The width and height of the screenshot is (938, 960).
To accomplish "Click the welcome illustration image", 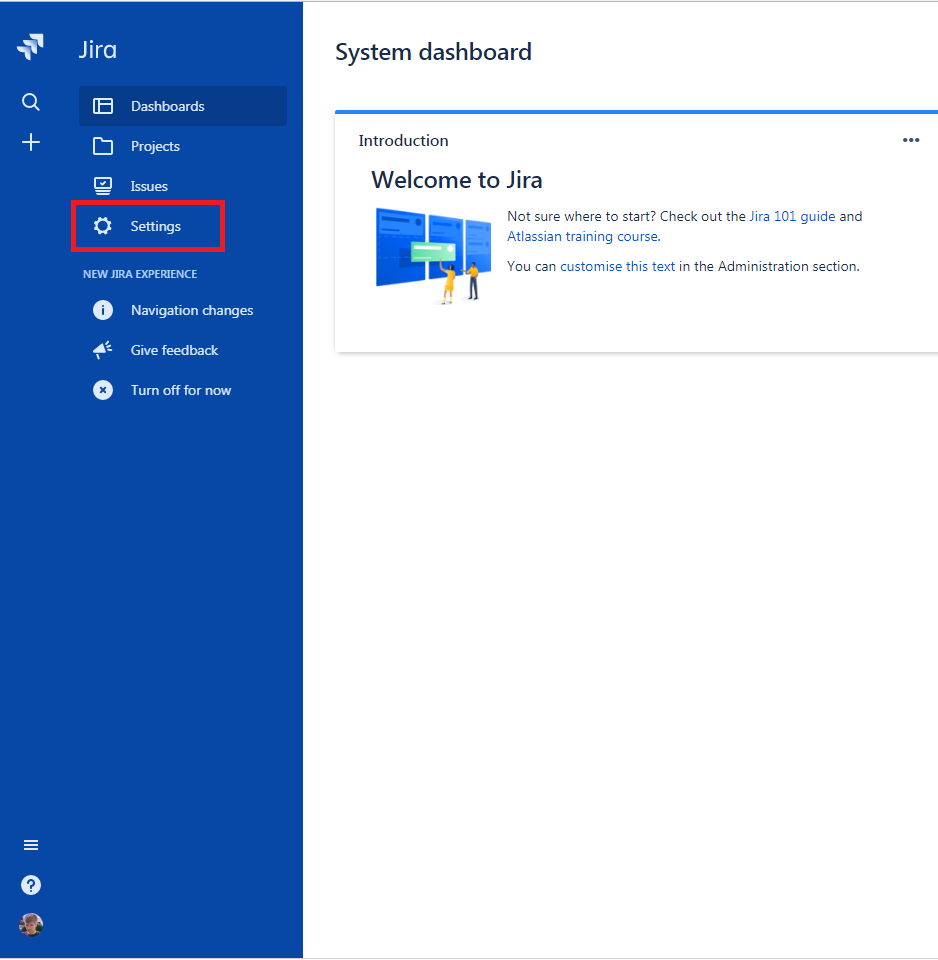I will [433, 255].
